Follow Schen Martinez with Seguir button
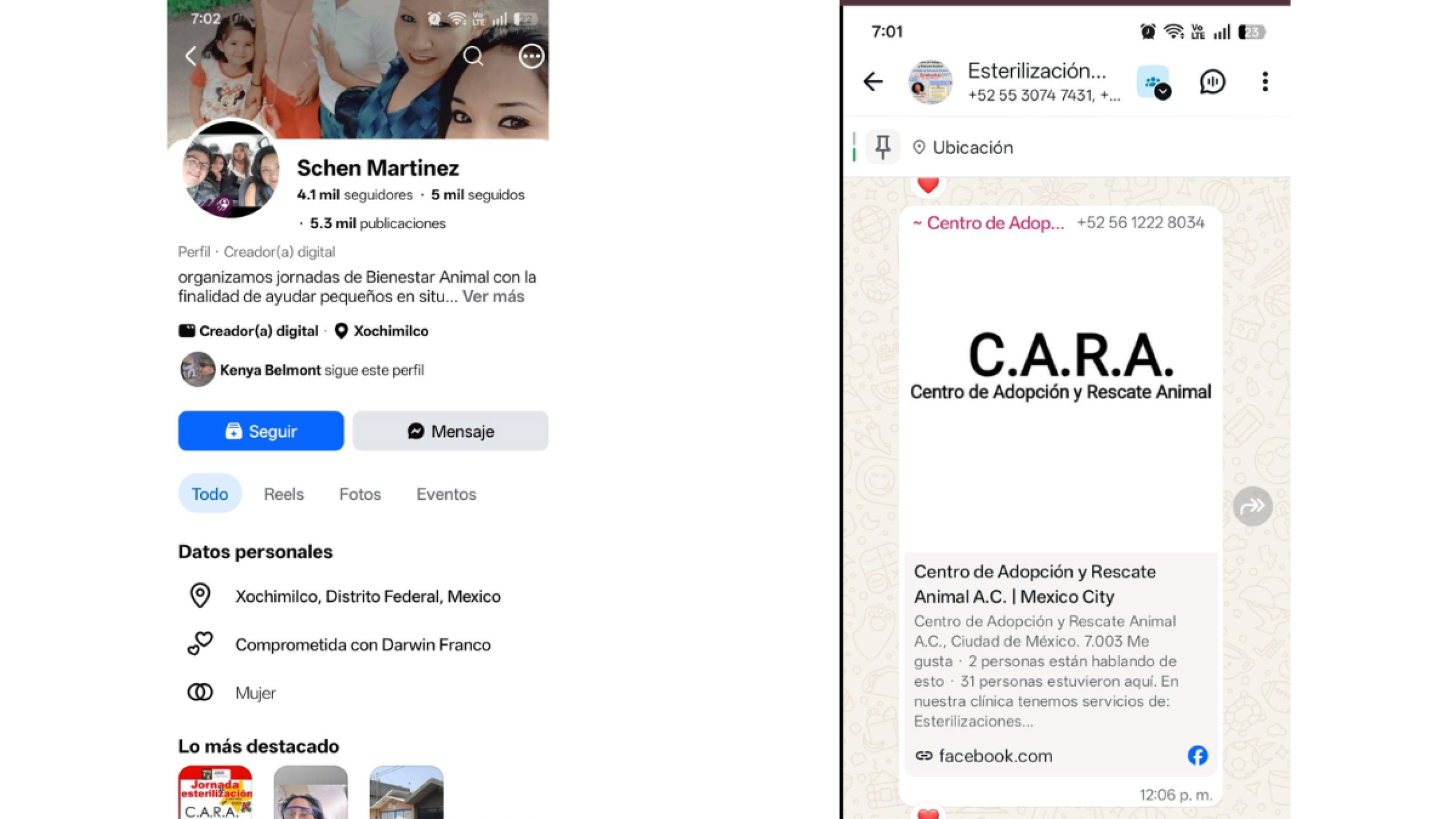 [x=261, y=431]
